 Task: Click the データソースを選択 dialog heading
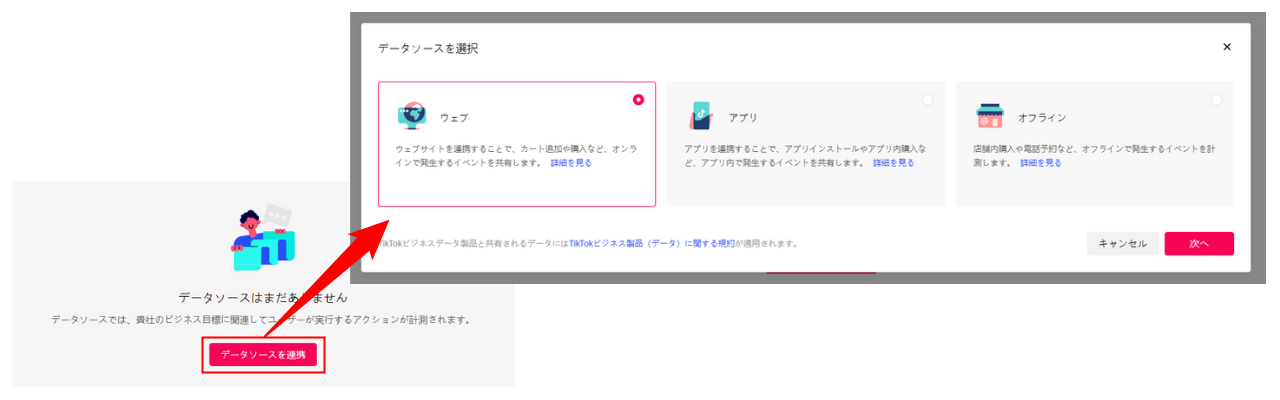[x=428, y=48]
